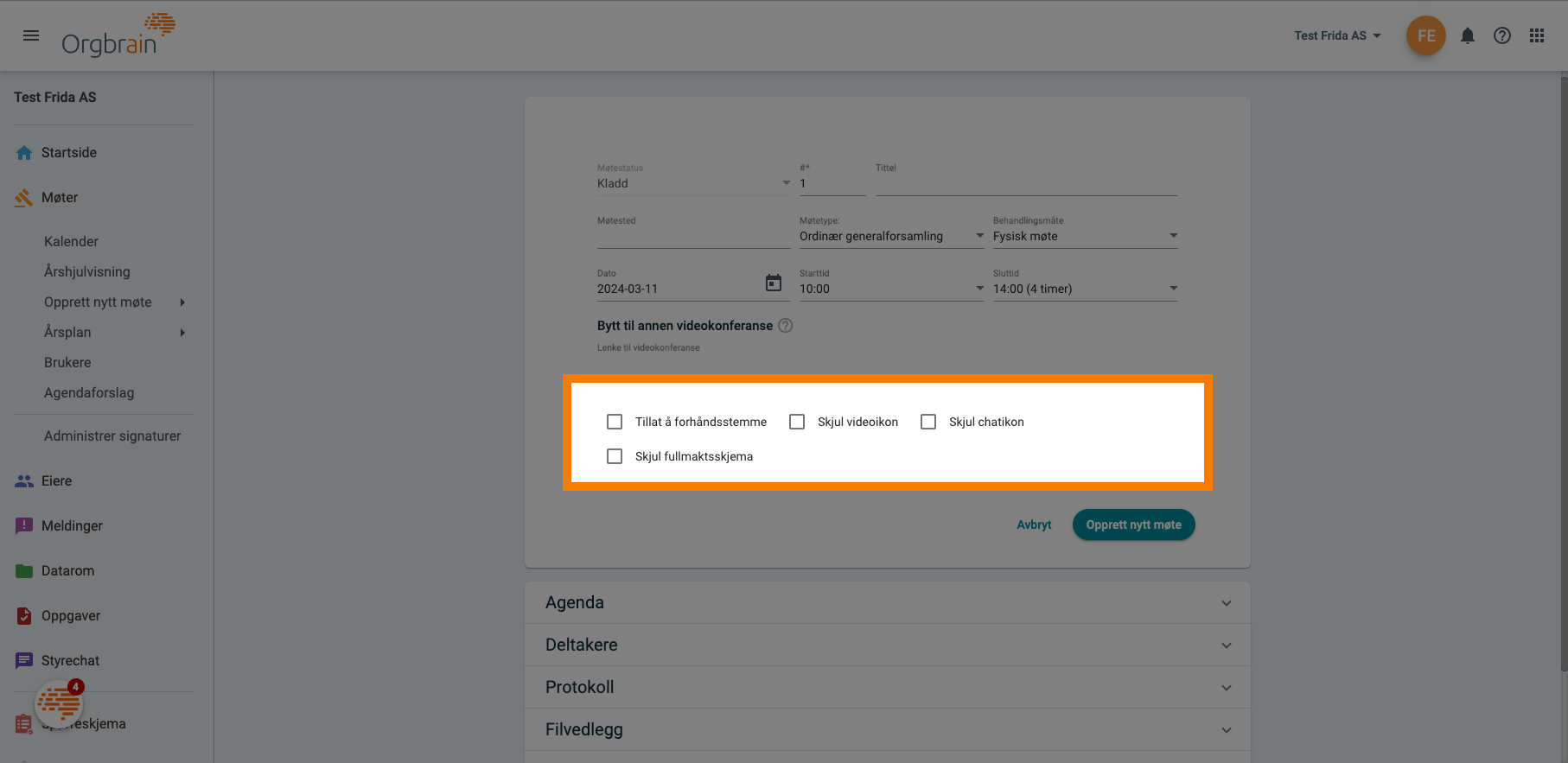Image resolution: width=1568 pixels, height=763 pixels.
Task: Click the Eiere people icon
Action: 24,481
